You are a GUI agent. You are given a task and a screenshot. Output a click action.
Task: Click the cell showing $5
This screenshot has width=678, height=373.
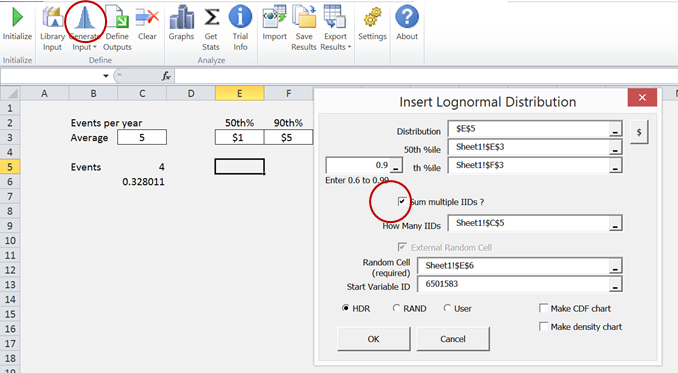point(288,137)
